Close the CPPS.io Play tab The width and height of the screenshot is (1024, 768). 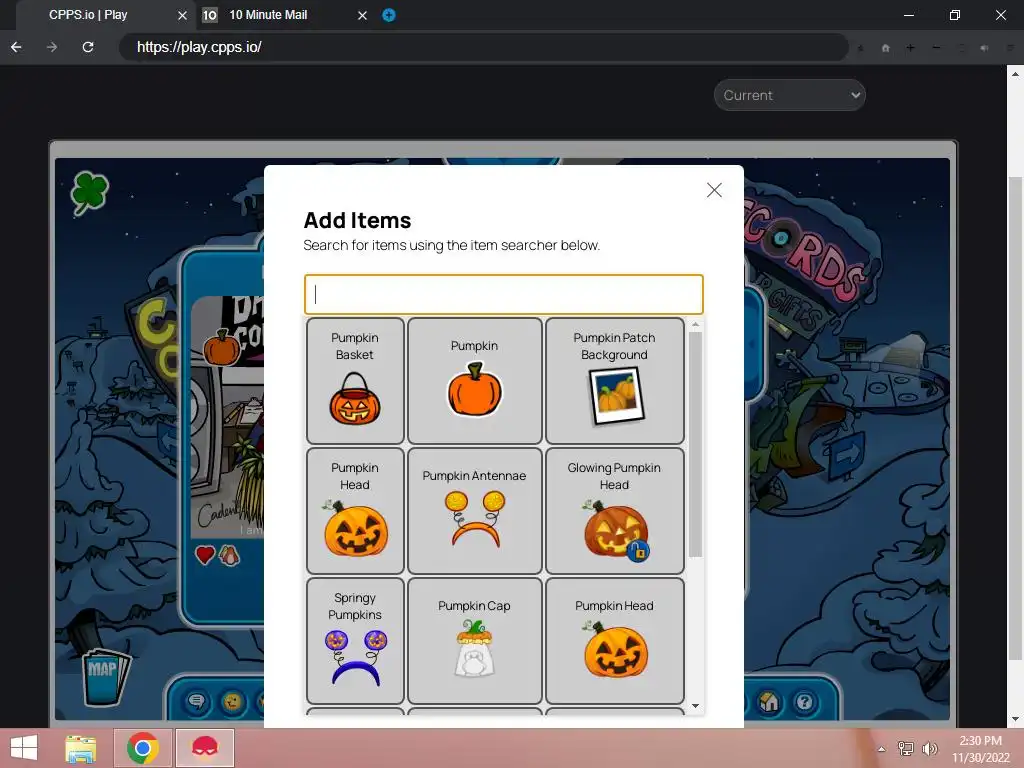pyautogui.click(x=182, y=15)
